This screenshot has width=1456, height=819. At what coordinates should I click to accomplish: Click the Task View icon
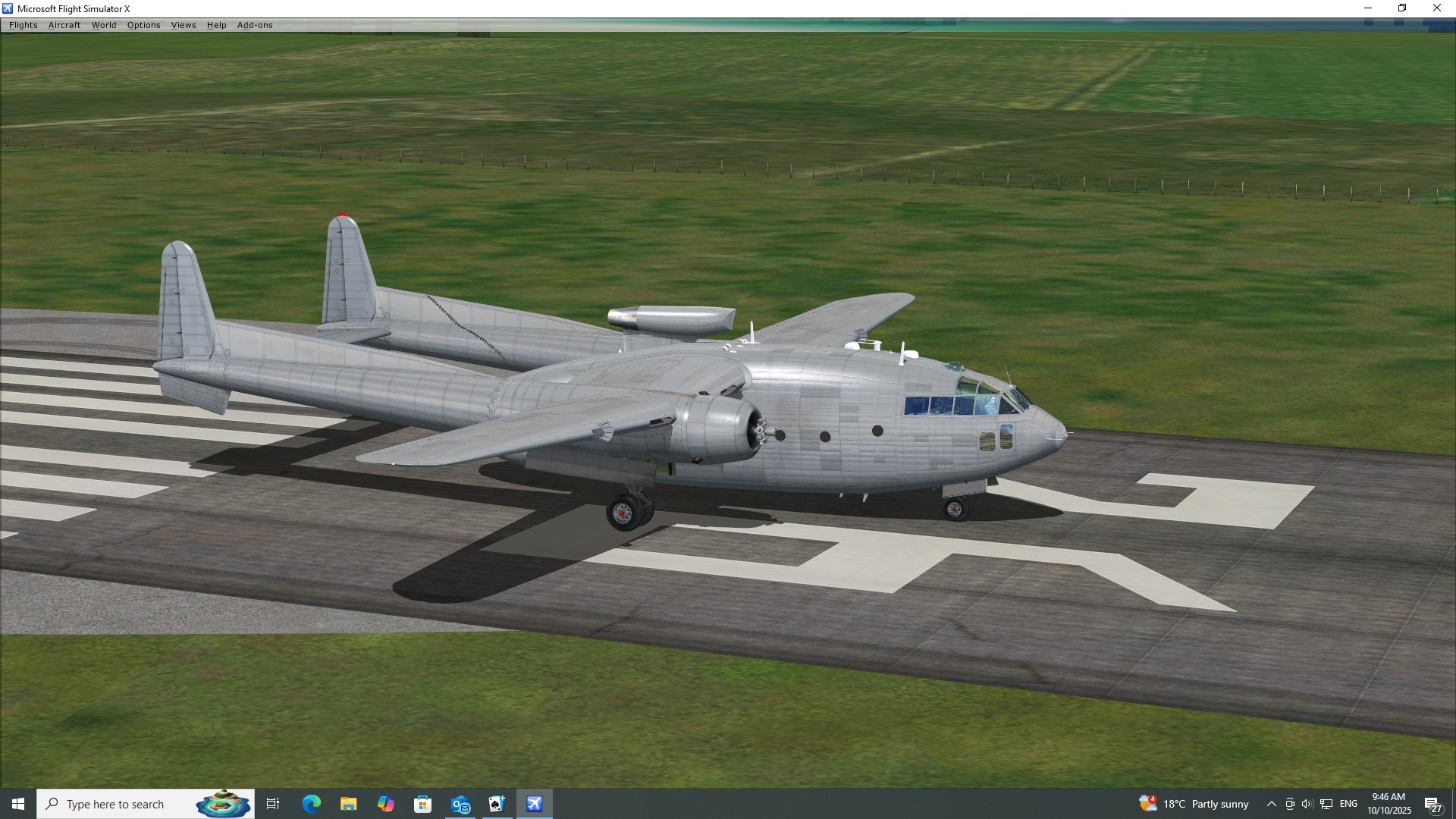(273, 804)
